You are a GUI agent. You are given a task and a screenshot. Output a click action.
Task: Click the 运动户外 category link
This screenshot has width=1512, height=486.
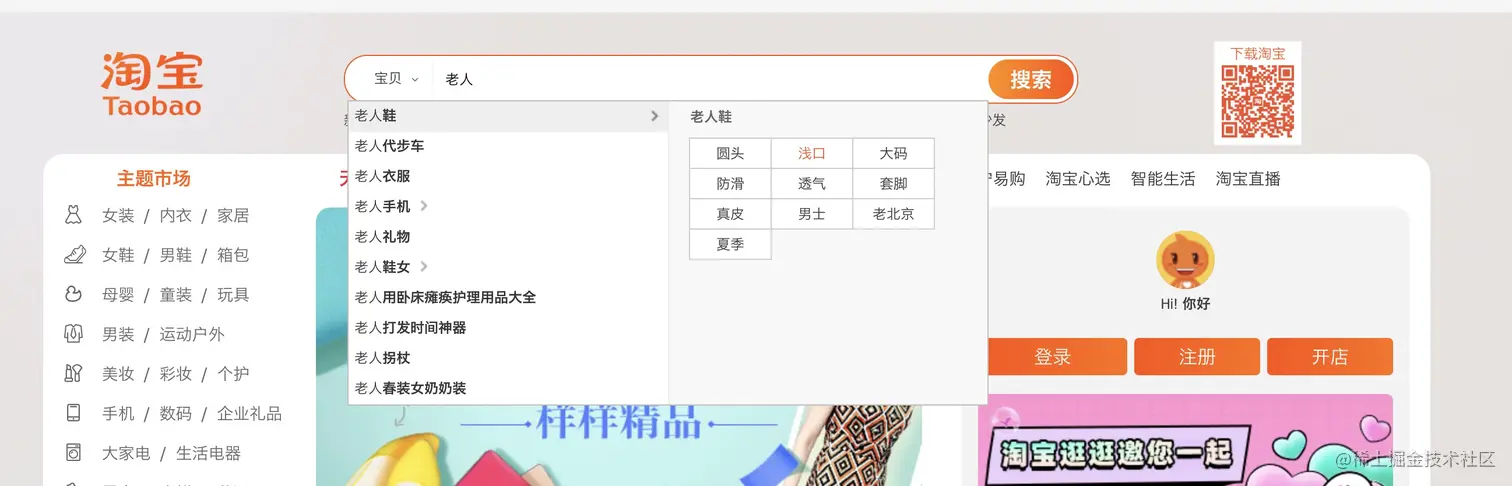192,334
